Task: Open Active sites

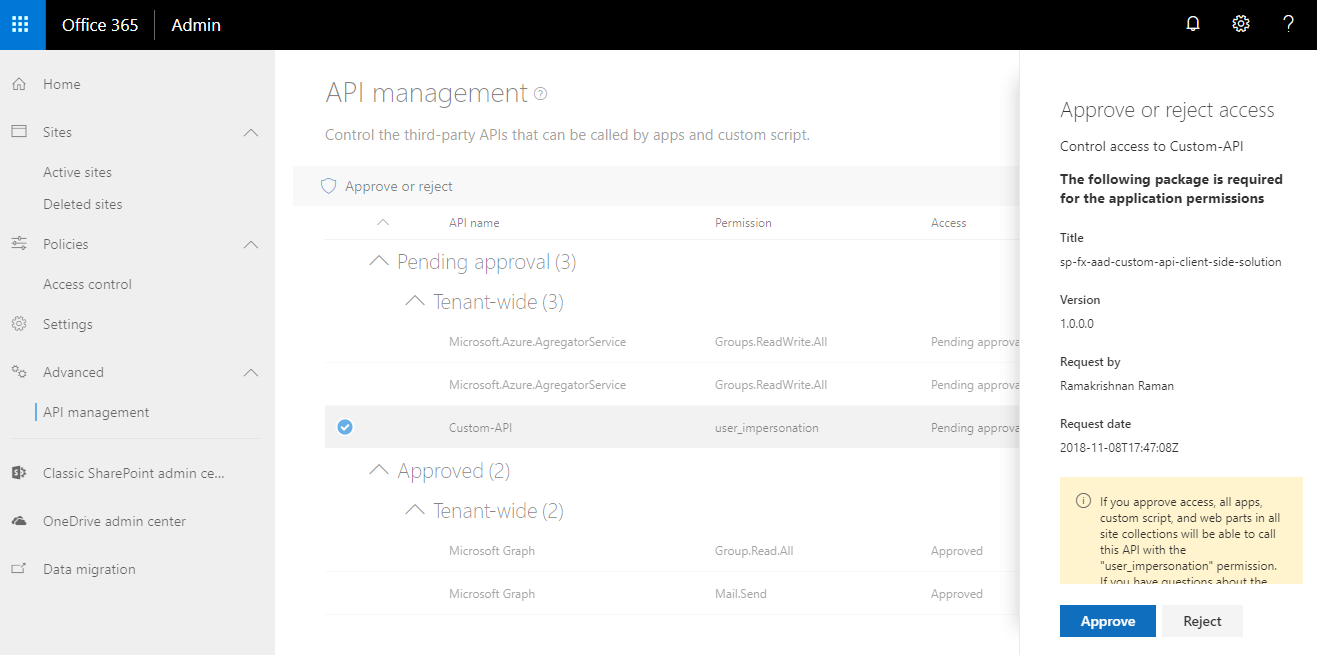Action: tap(77, 172)
